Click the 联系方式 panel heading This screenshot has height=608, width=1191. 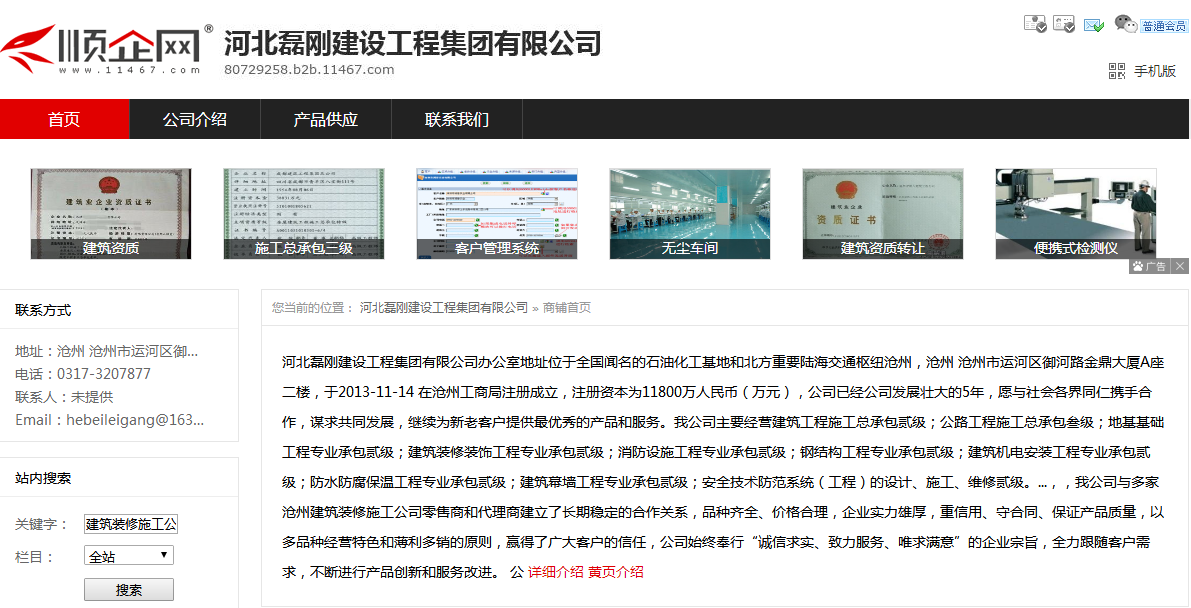pyautogui.click(x=43, y=310)
